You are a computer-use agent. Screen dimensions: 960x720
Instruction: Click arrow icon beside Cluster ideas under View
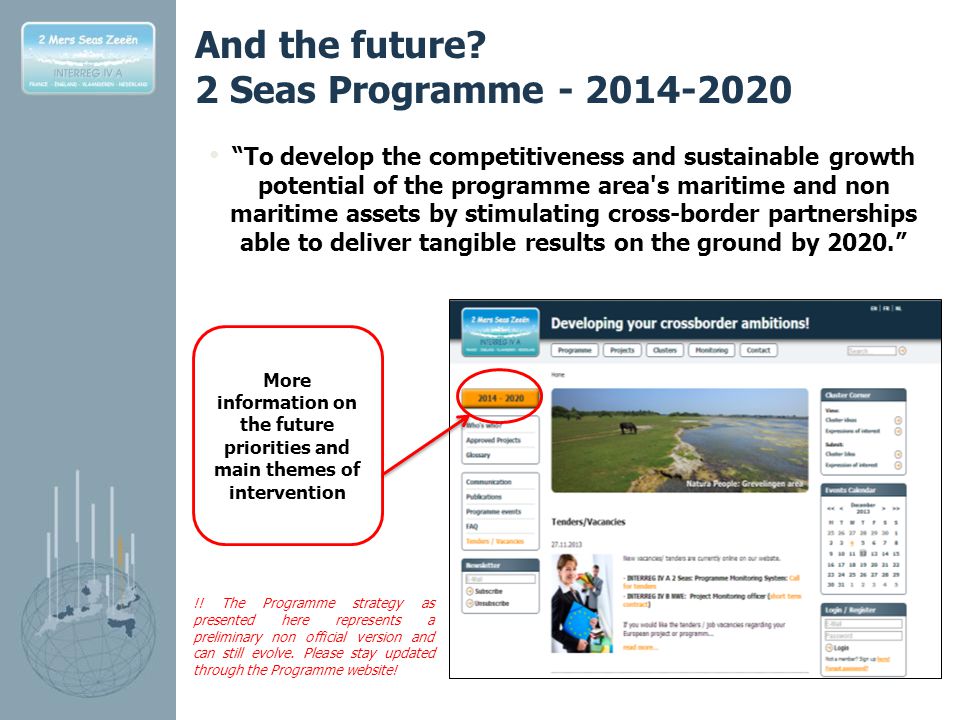click(x=898, y=421)
